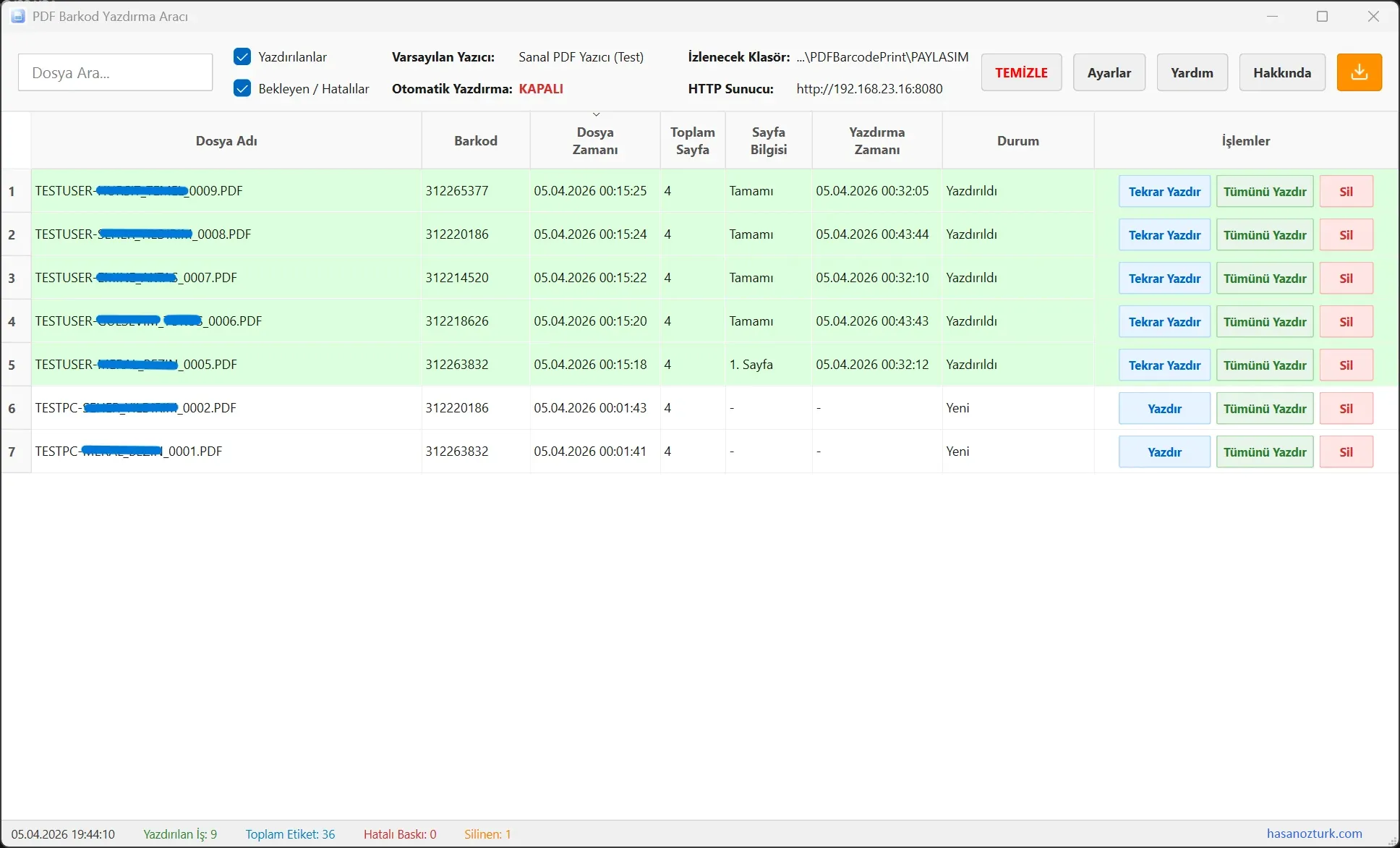Click Tekrar Yazdır for file 0008.PDF
Screen dimensions: 1400x848
point(1164,234)
